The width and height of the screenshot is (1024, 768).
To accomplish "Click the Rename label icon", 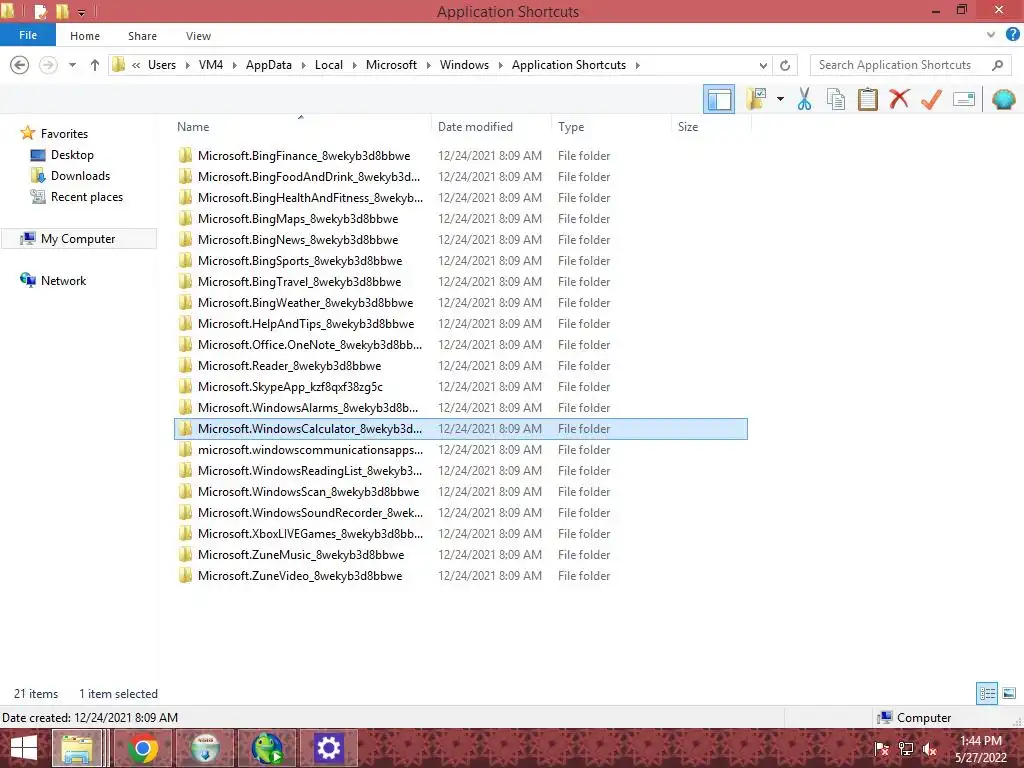I will (x=964, y=99).
